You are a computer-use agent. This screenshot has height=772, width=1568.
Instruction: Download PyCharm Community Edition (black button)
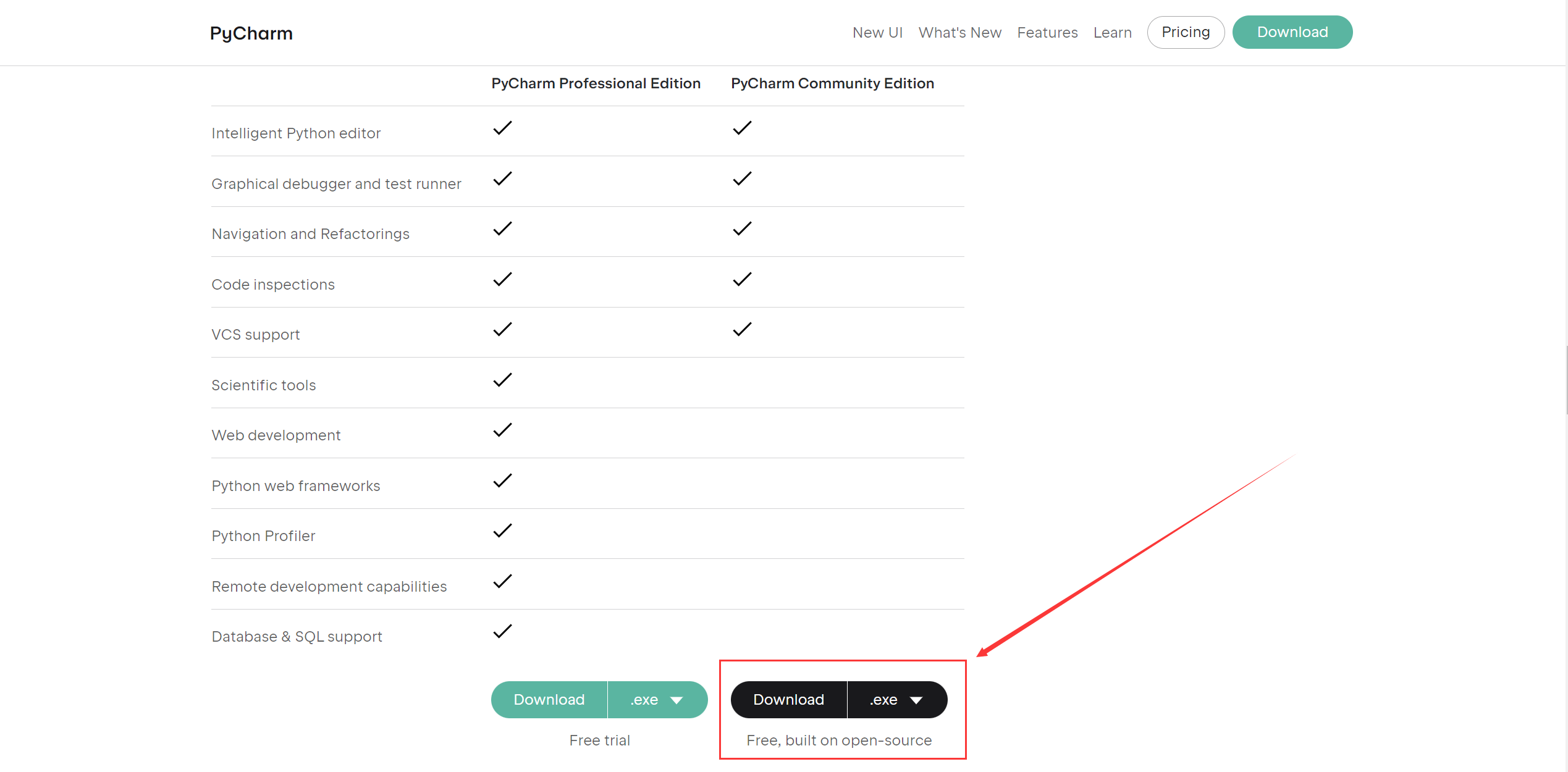click(x=788, y=699)
